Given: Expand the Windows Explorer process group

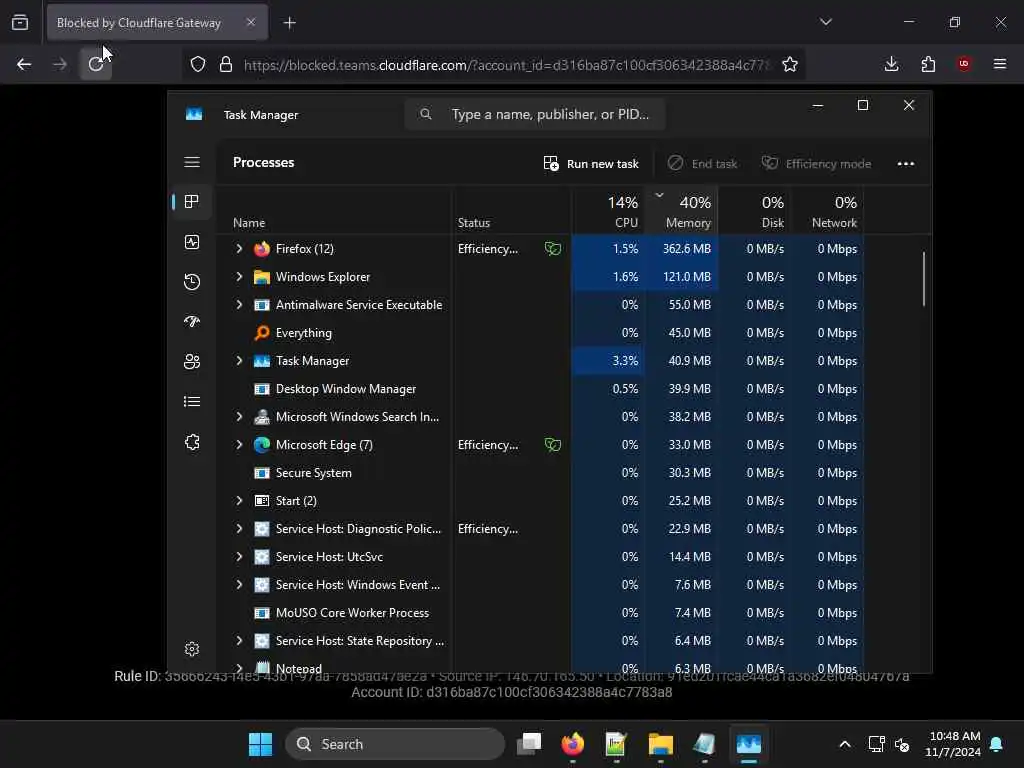Looking at the screenshot, I should (239, 277).
